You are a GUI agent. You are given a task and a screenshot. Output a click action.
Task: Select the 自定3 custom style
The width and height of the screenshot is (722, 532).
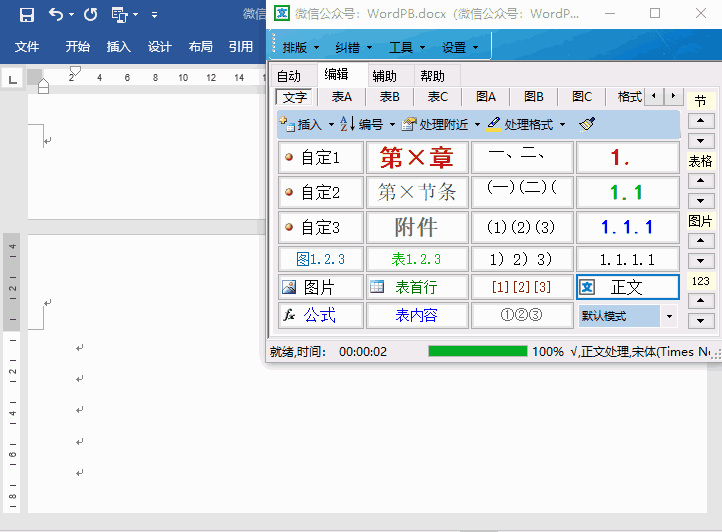(321, 227)
